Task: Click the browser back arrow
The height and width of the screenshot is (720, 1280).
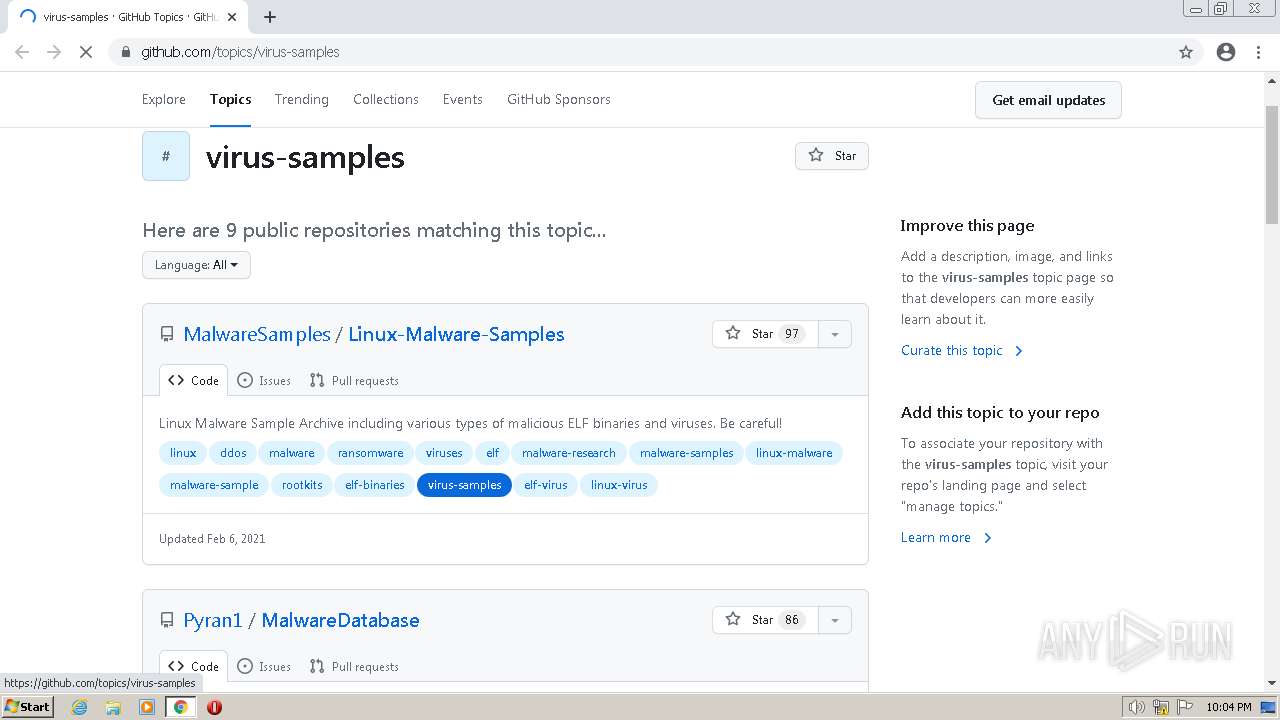Action: point(22,52)
